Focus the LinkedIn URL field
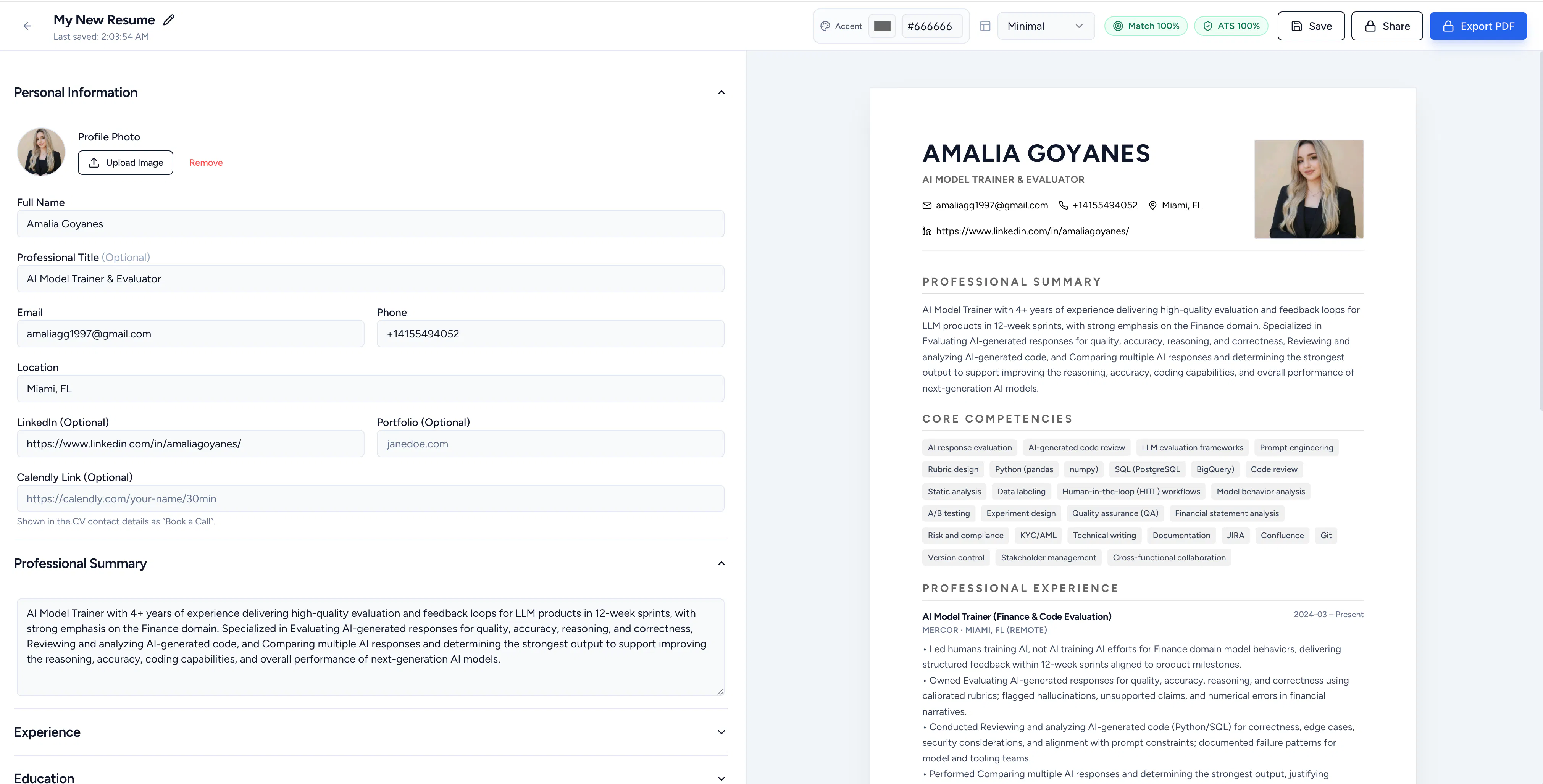The height and width of the screenshot is (784, 1543). [x=190, y=444]
